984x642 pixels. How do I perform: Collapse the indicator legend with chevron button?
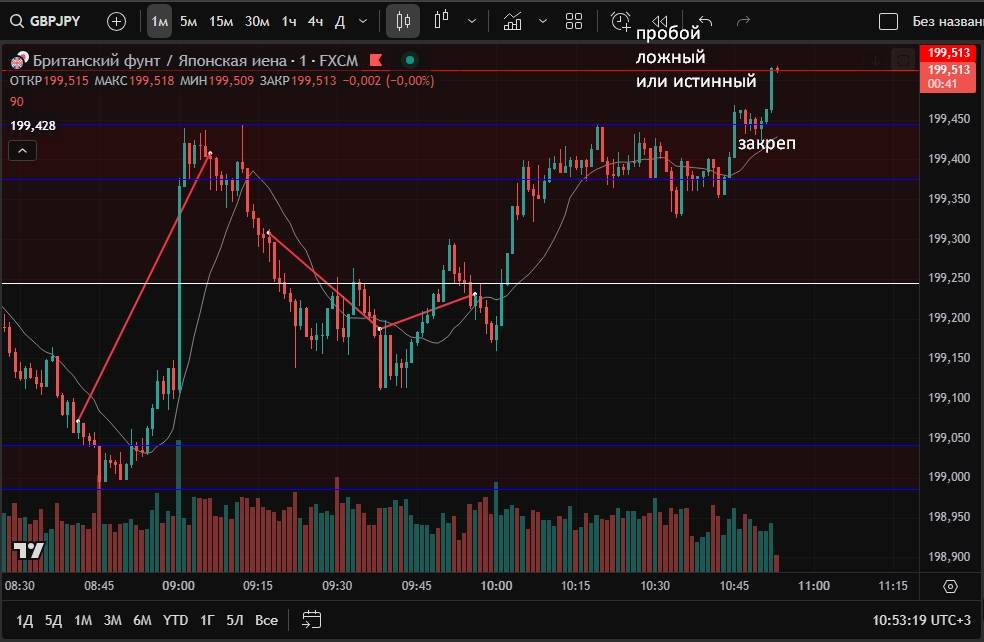pos(23,151)
